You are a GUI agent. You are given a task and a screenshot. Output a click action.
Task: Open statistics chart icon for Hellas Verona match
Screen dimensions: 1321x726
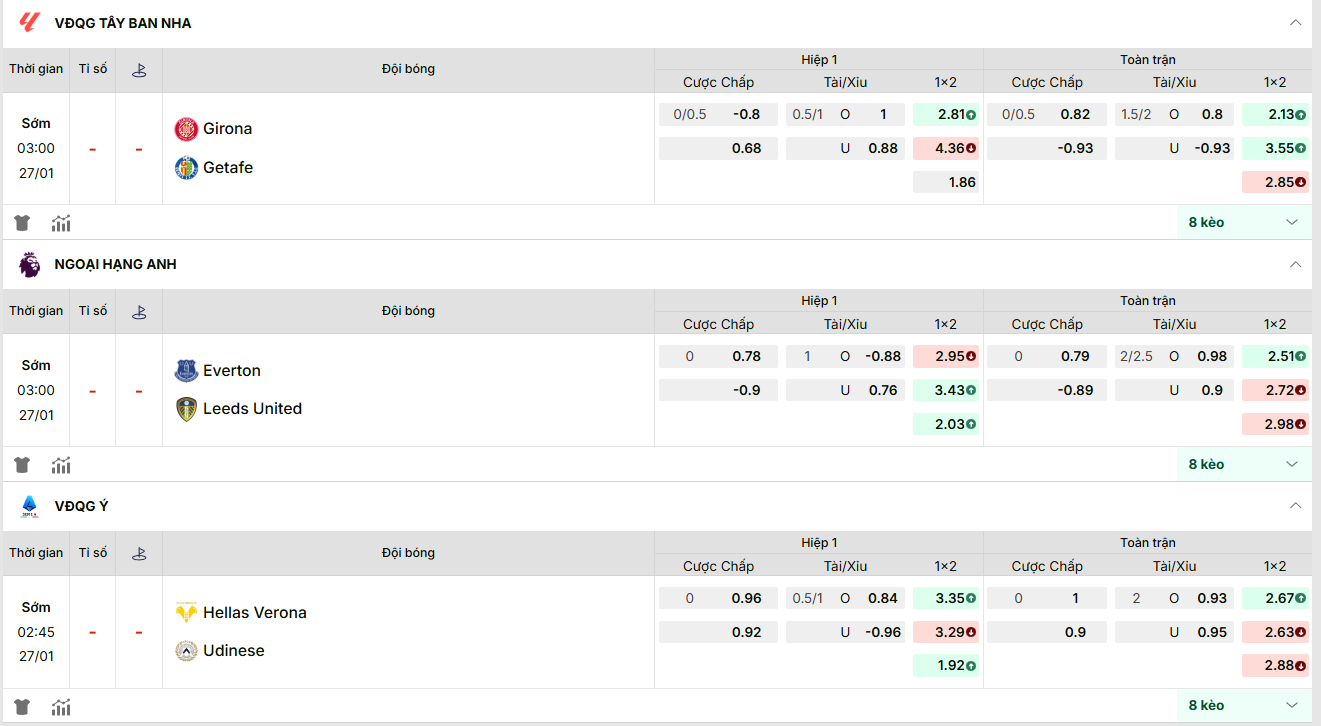coord(61,707)
